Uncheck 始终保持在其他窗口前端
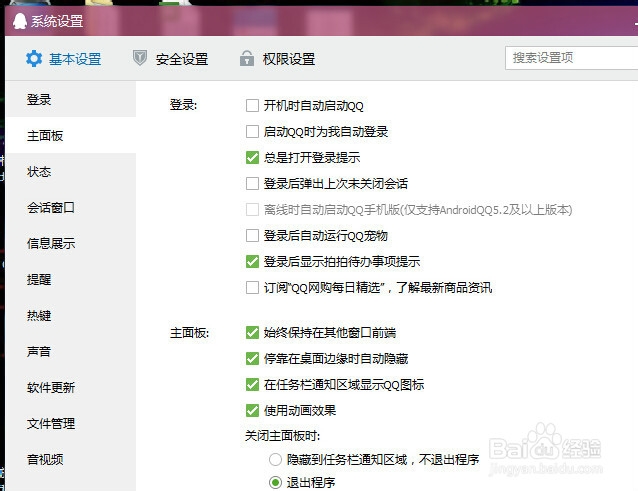638x491 pixels. click(x=252, y=333)
